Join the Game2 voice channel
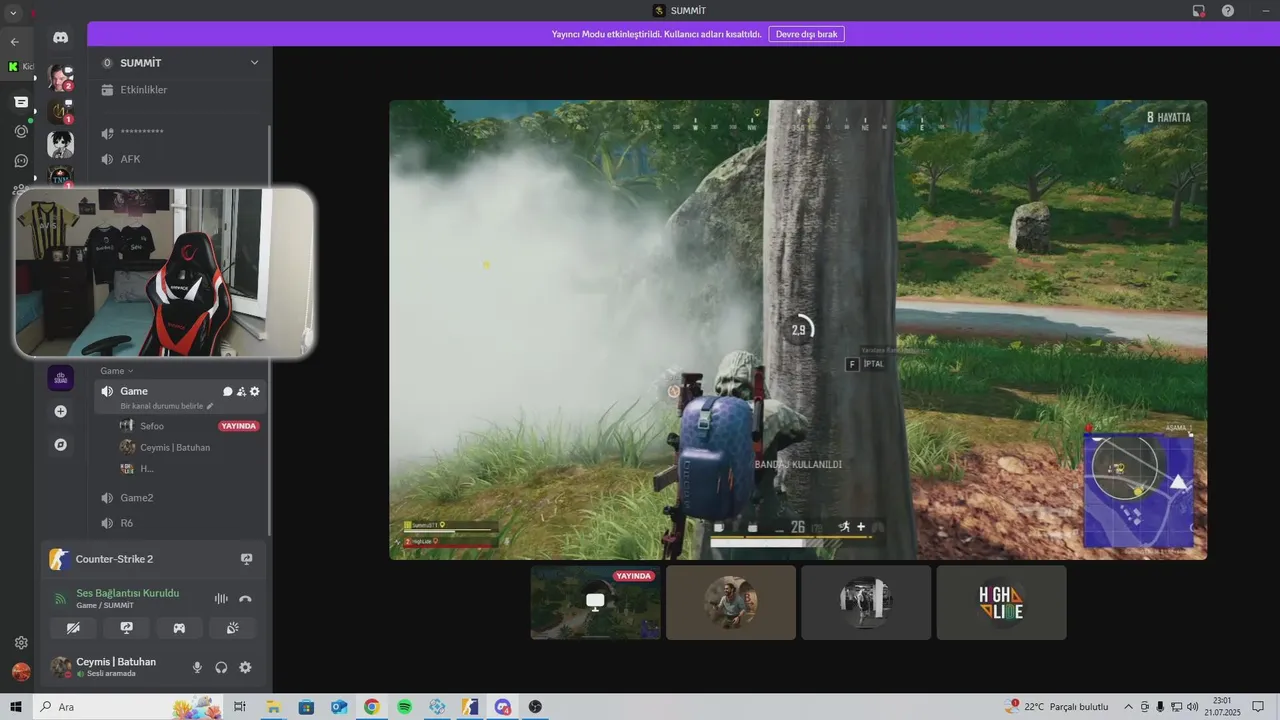The width and height of the screenshot is (1280, 720). coord(137,498)
